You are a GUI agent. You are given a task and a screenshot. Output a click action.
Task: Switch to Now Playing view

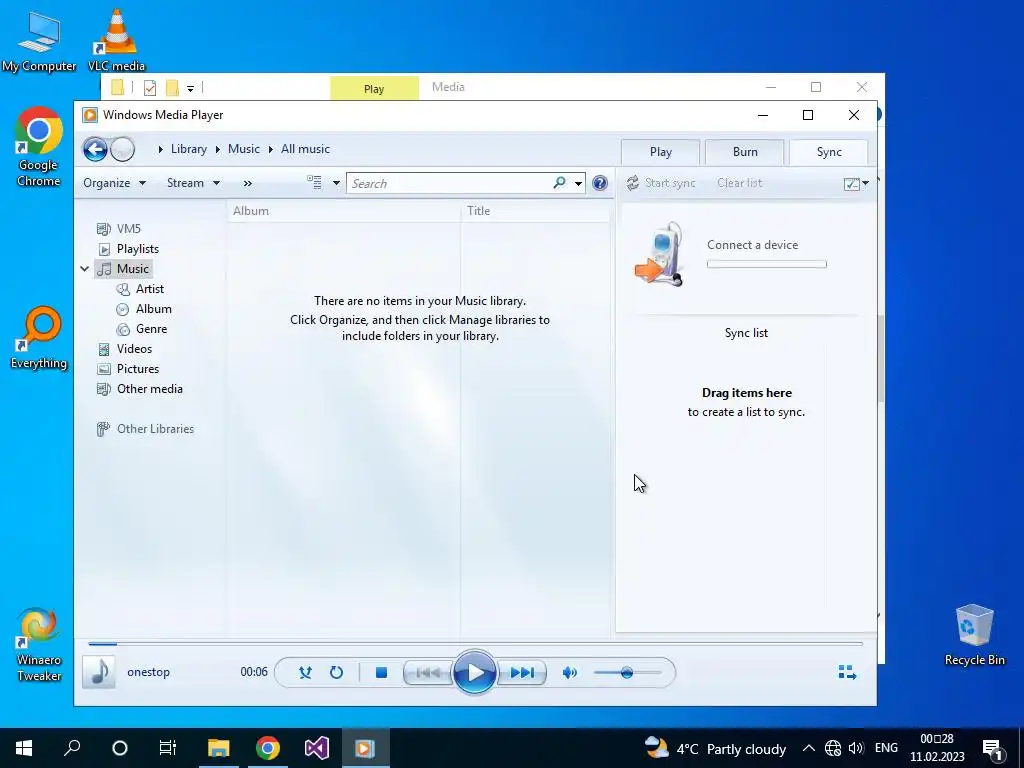847,672
